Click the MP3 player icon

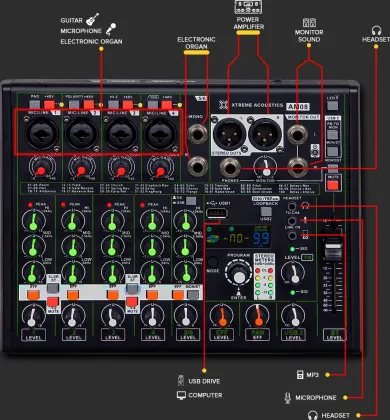[x=300, y=374]
